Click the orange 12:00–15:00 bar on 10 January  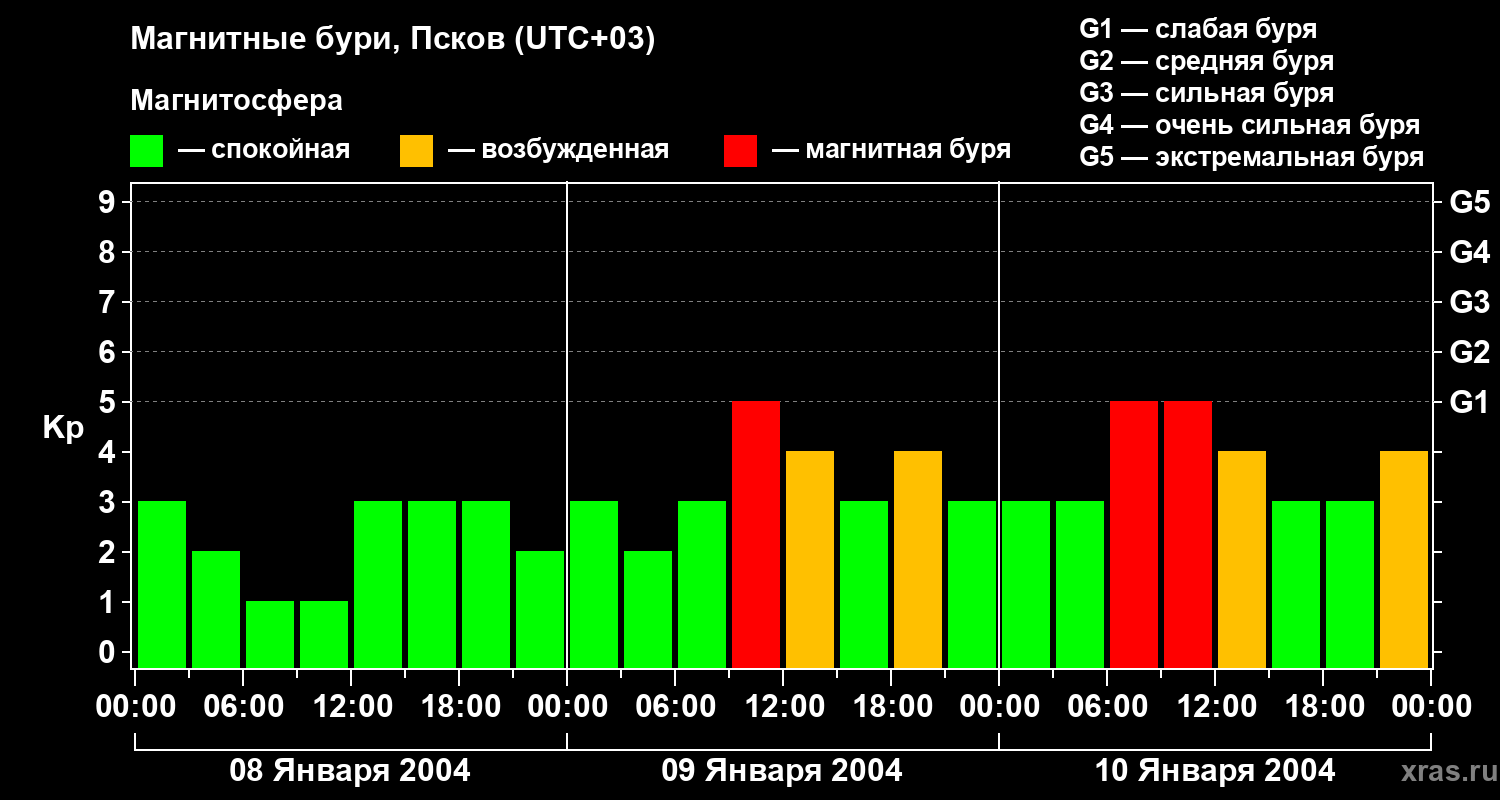point(1242,559)
